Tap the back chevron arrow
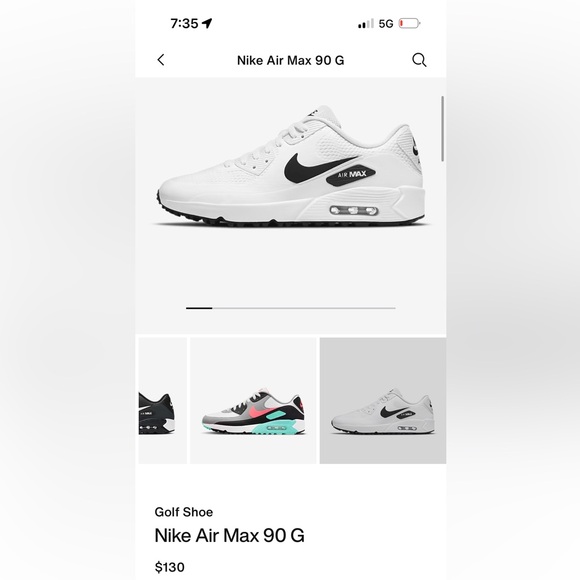580x580 pixels. pos(161,60)
